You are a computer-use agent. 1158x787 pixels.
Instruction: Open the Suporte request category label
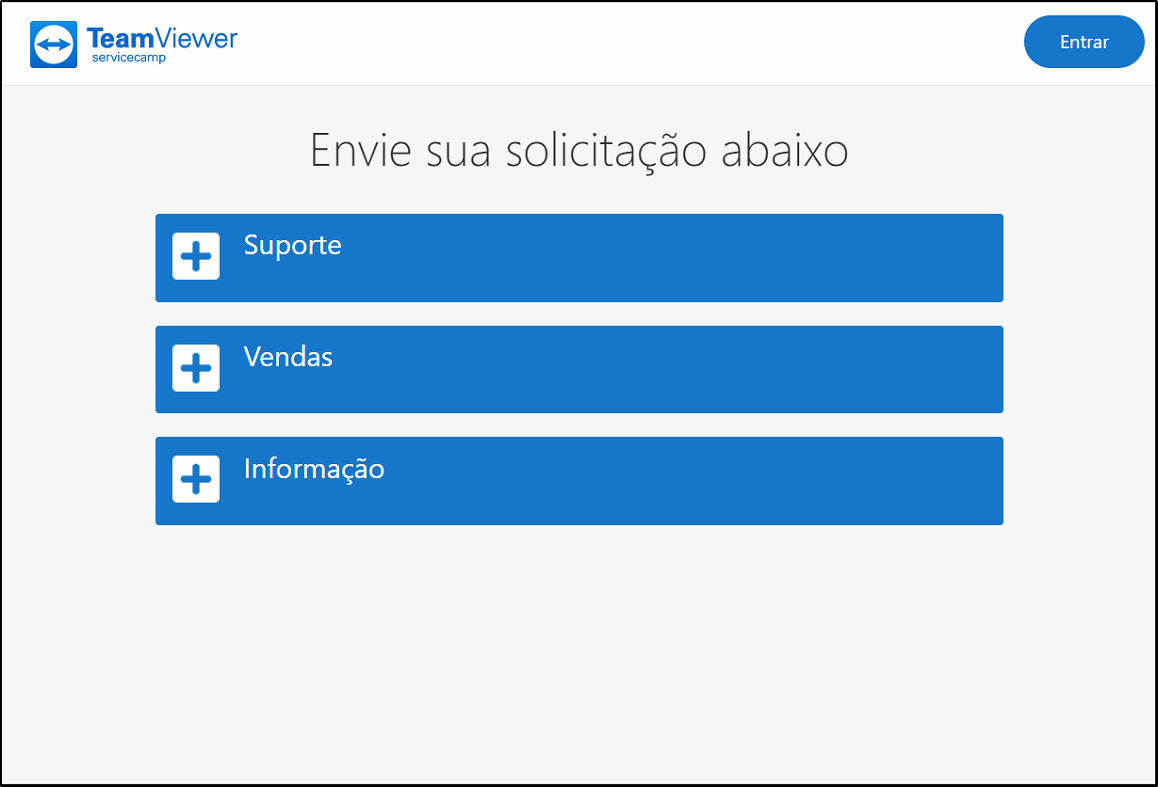coord(292,245)
